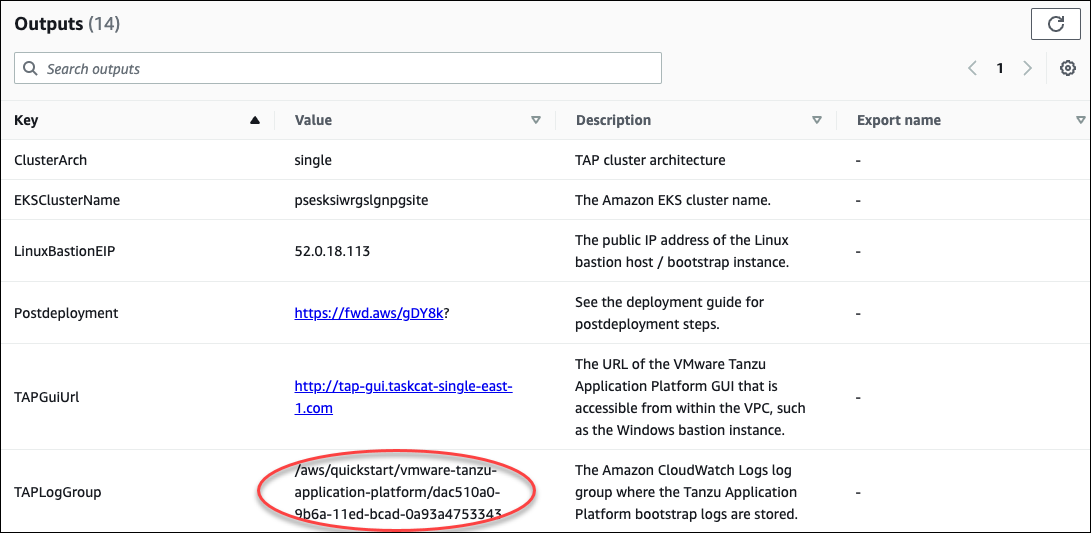This screenshot has width=1091, height=533.
Task: Click the Export name column header
Action: coord(898,120)
